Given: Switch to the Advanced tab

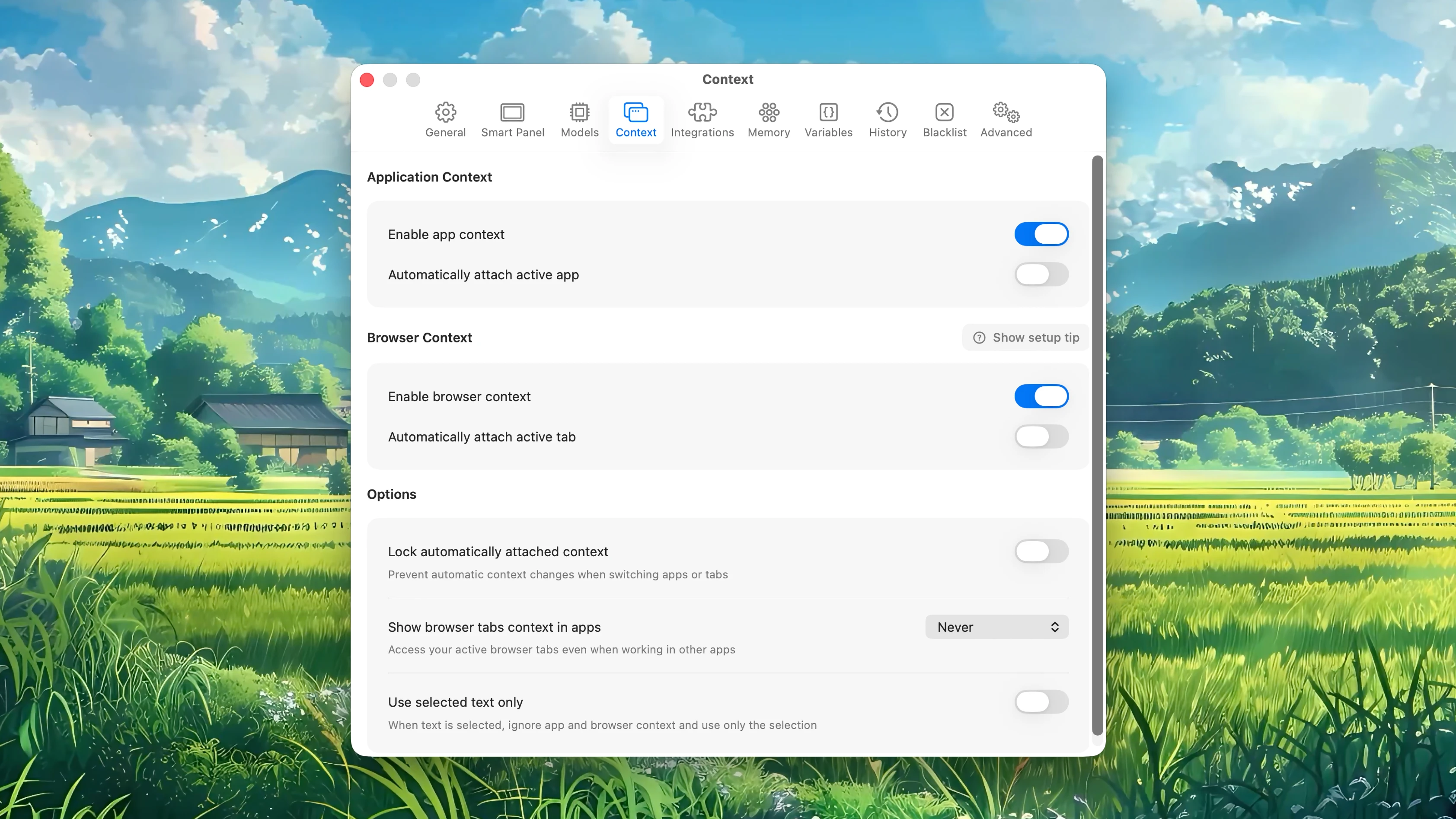Looking at the screenshot, I should click(1006, 119).
